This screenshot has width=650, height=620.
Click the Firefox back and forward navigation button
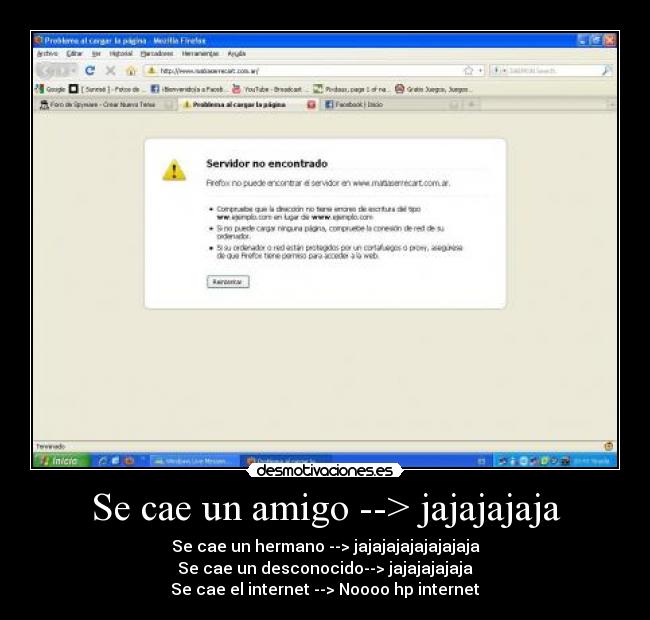[x=56, y=71]
